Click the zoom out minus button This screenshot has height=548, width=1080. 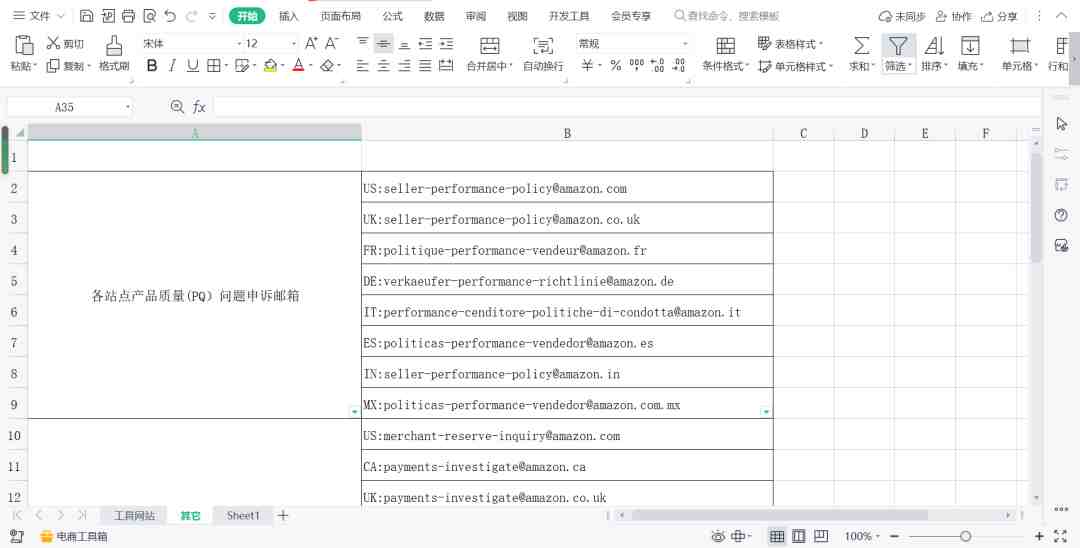click(894, 536)
